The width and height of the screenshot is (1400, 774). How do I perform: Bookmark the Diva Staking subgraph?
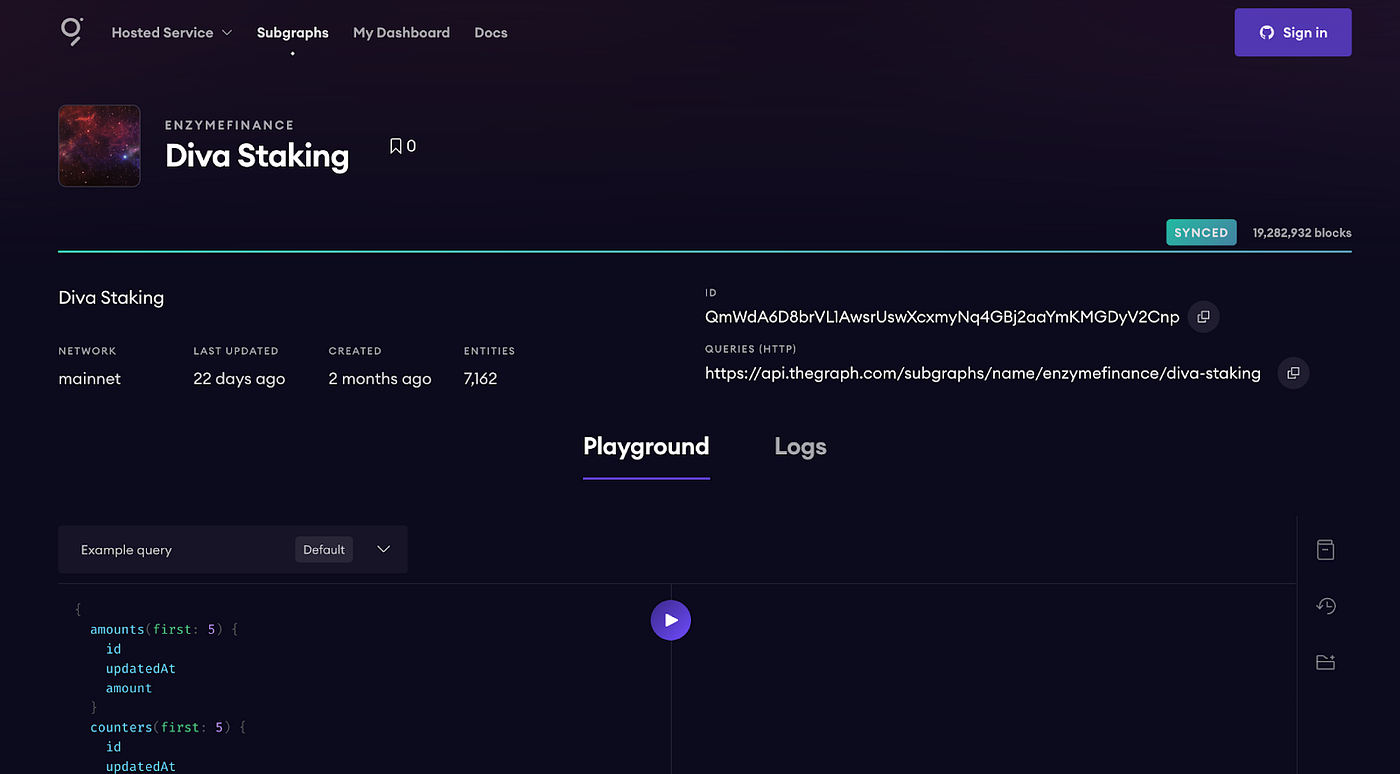396,144
